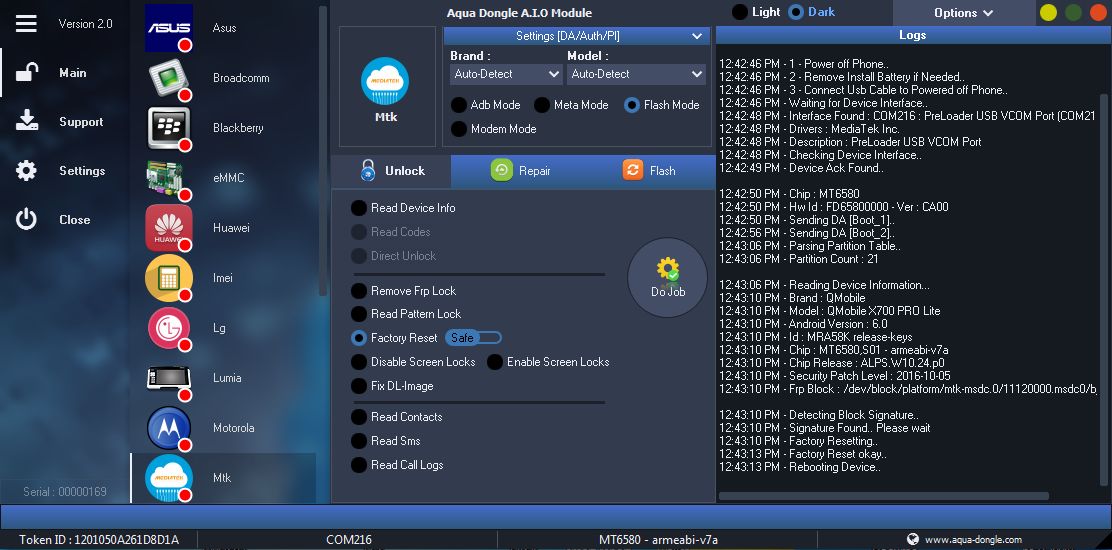Expand the Options dropdown menu
This screenshot has width=1112, height=550.
[963, 13]
